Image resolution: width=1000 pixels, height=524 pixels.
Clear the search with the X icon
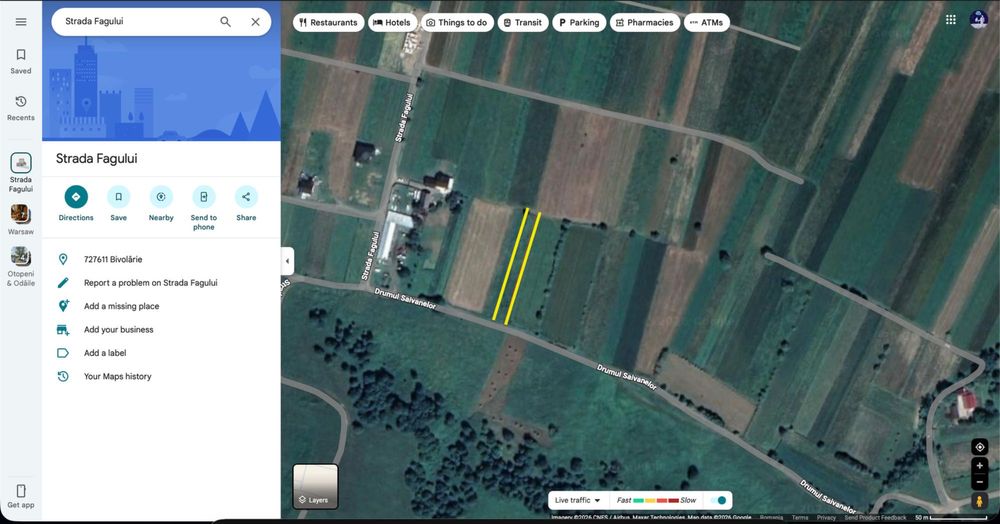click(x=255, y=22)
